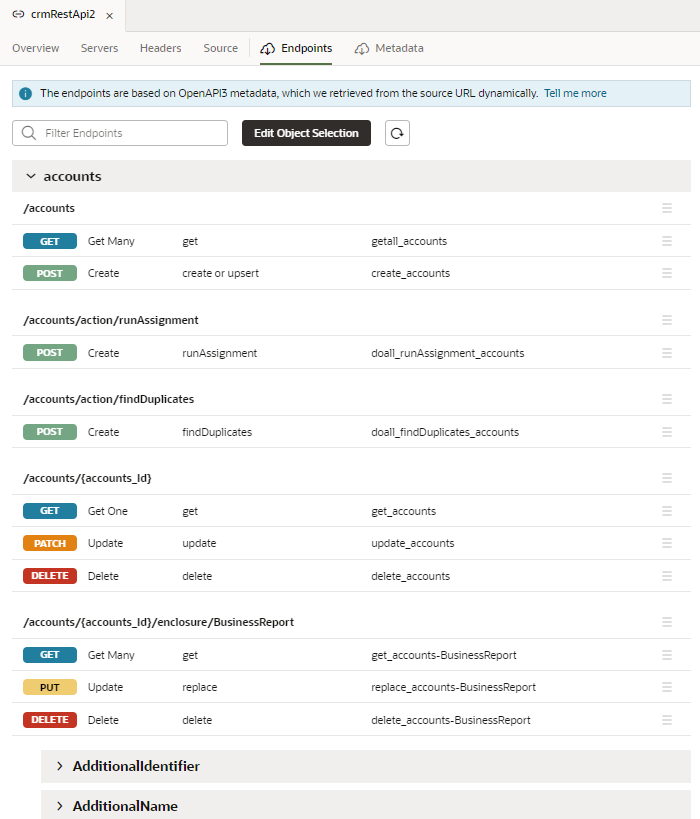
Task: Open the hamburger menu on doall_runAssignment_accounts row
Action: (x=667, y=352)
